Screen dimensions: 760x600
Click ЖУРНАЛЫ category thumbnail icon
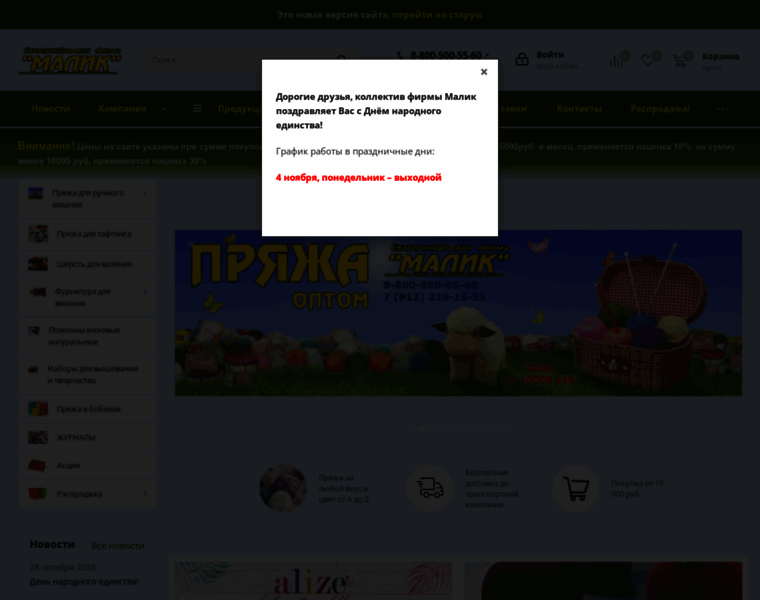pos(38,437)
